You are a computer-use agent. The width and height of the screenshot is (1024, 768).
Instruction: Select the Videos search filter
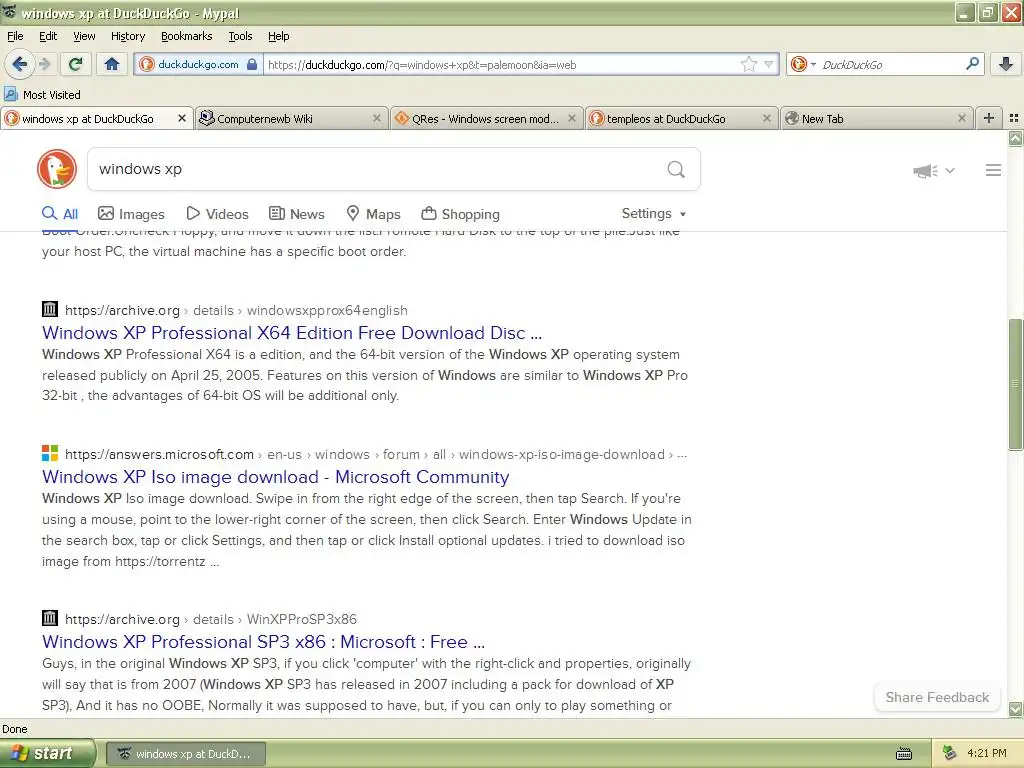[x=217, y=214]
